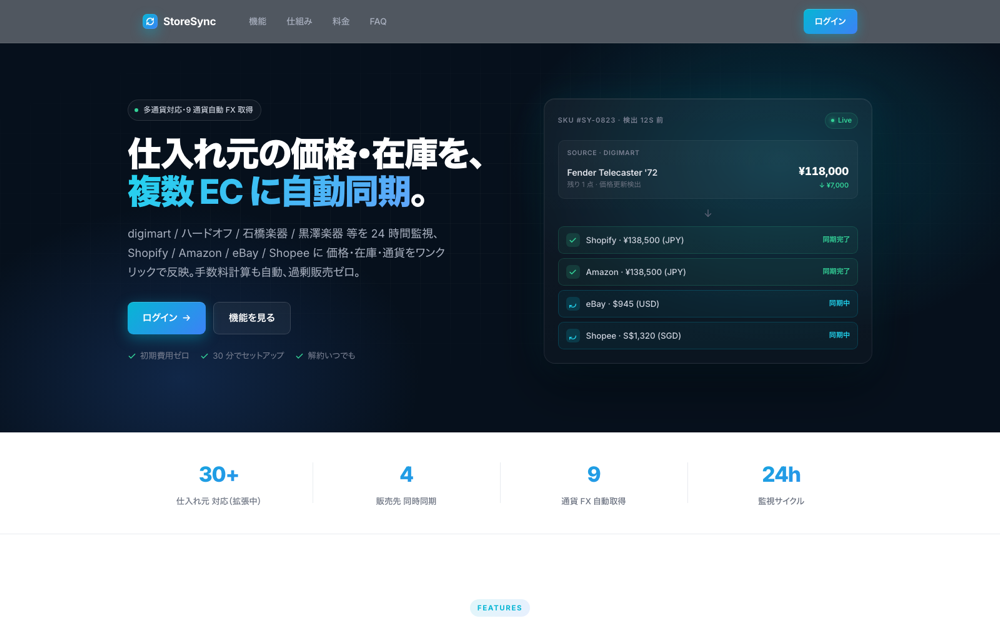Open the 仕組み nav menu item
1000x625 pixels.
click(299, 22)
